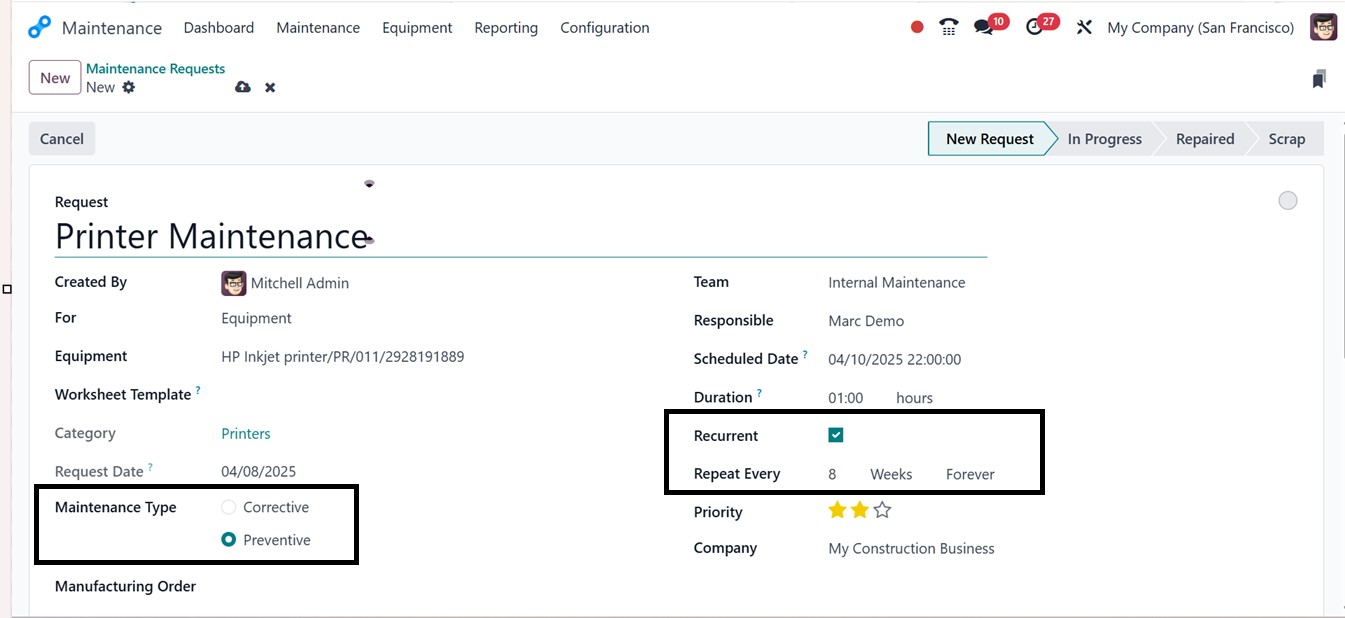
Task: Open the chat messages icon
Action: click(984, 28)
